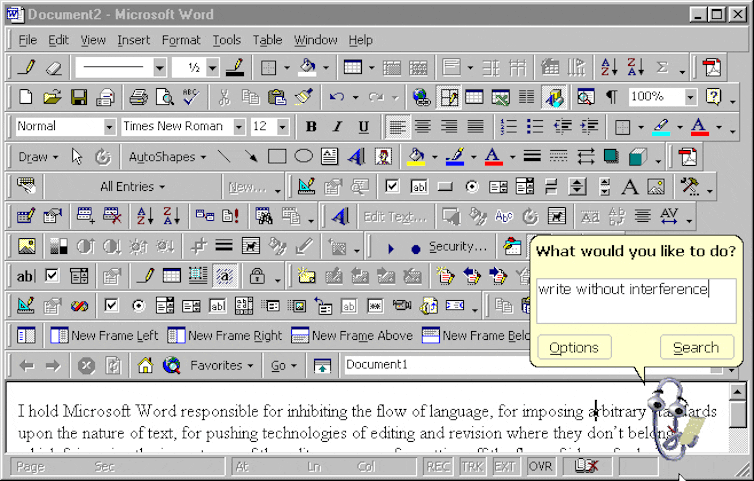Click Search the Web globe icon
This screenshot has height=481, width=754.
coord(172,366)
